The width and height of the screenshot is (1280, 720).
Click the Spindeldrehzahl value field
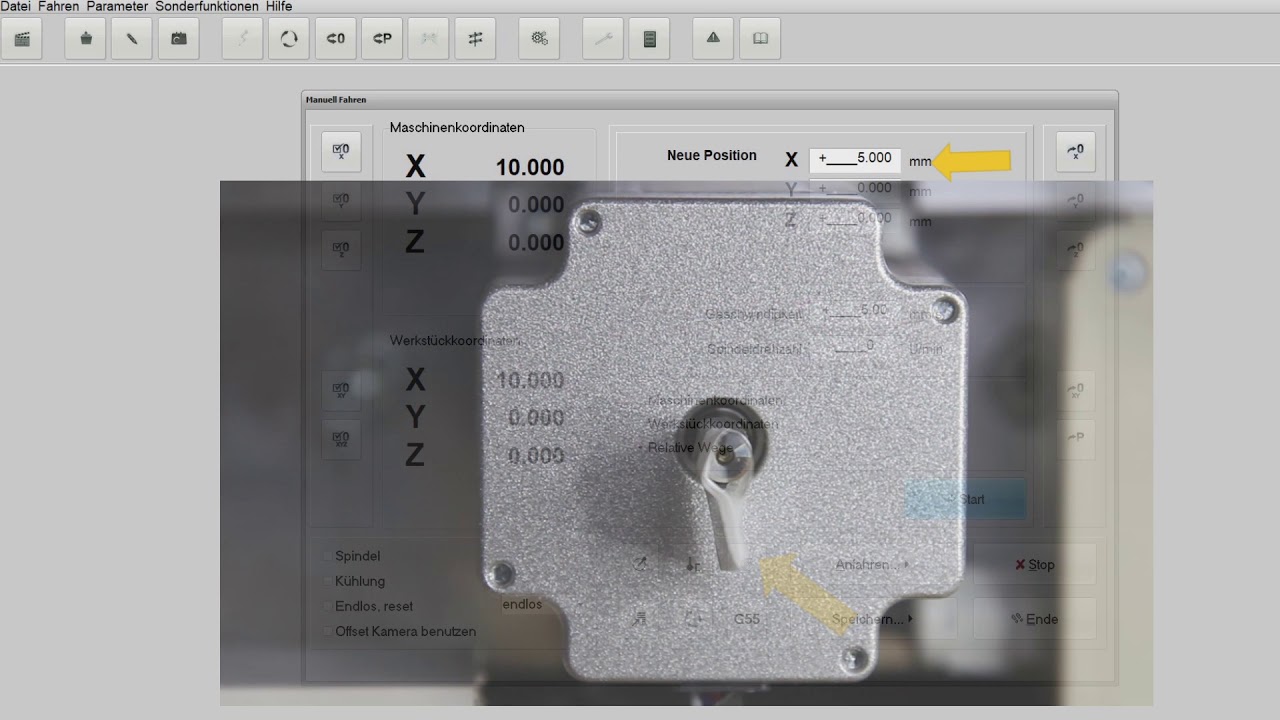click(855, 346)
